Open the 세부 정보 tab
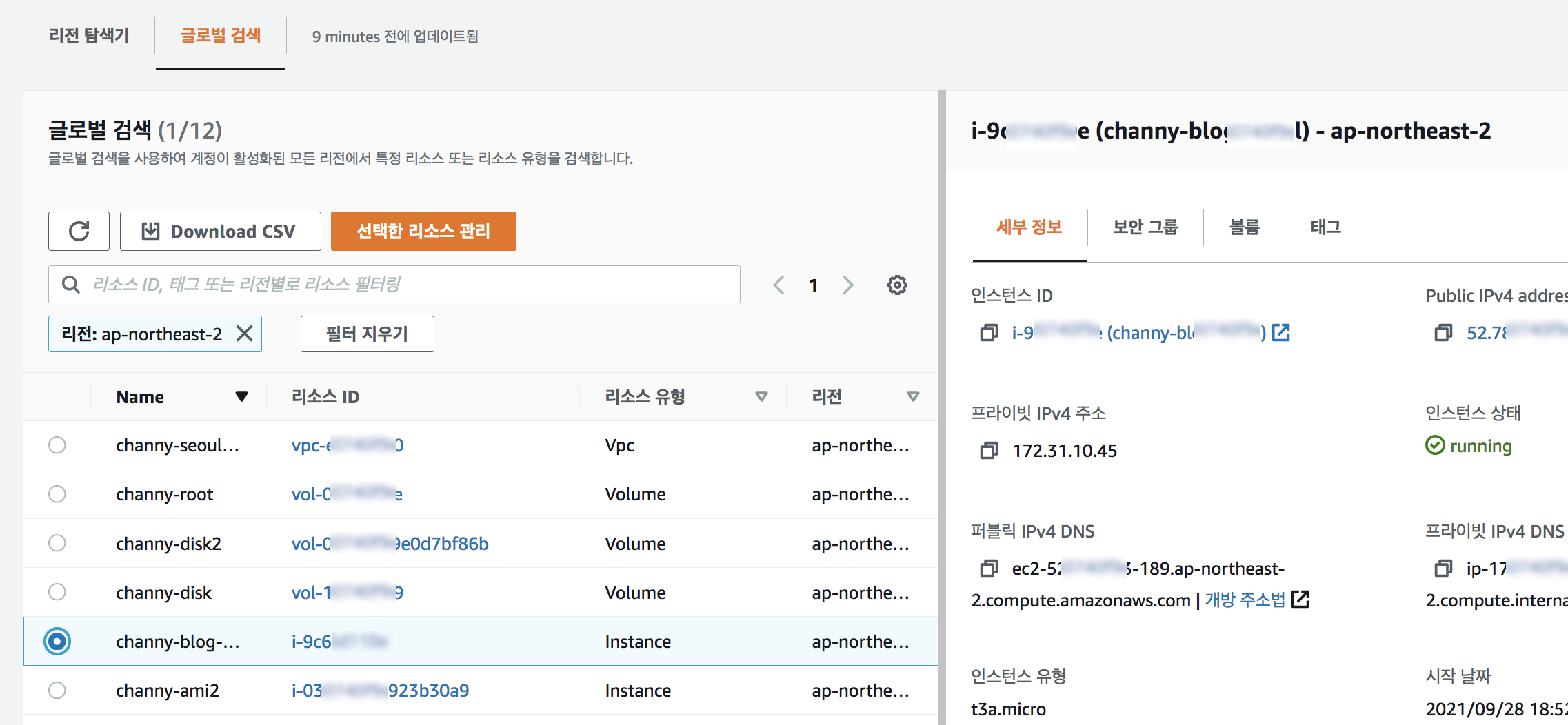This screenshot has width=1568, height=725. tap(1029, 227)
